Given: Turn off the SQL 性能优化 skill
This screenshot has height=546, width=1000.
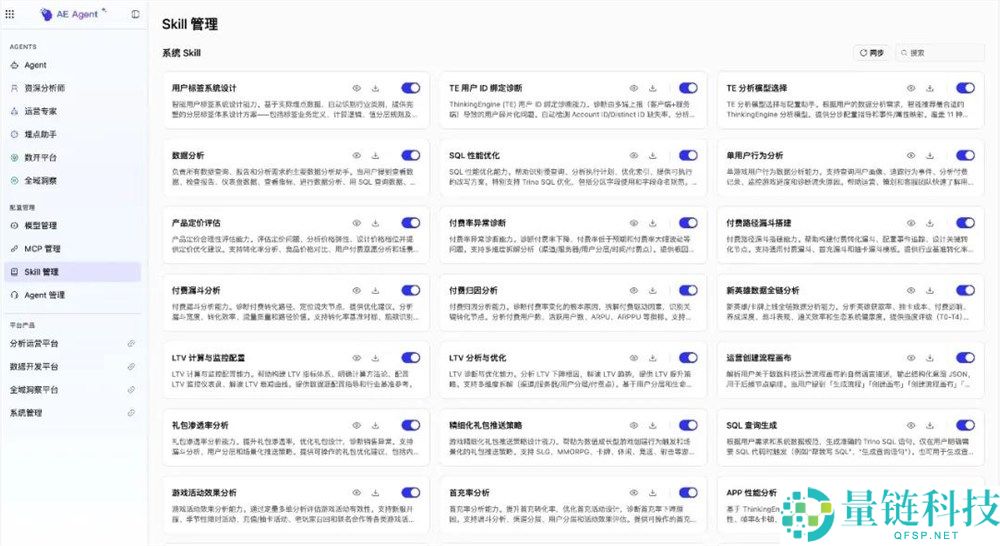Looking at the screenshot, I should pyautogui.click(x=688, y=156).
